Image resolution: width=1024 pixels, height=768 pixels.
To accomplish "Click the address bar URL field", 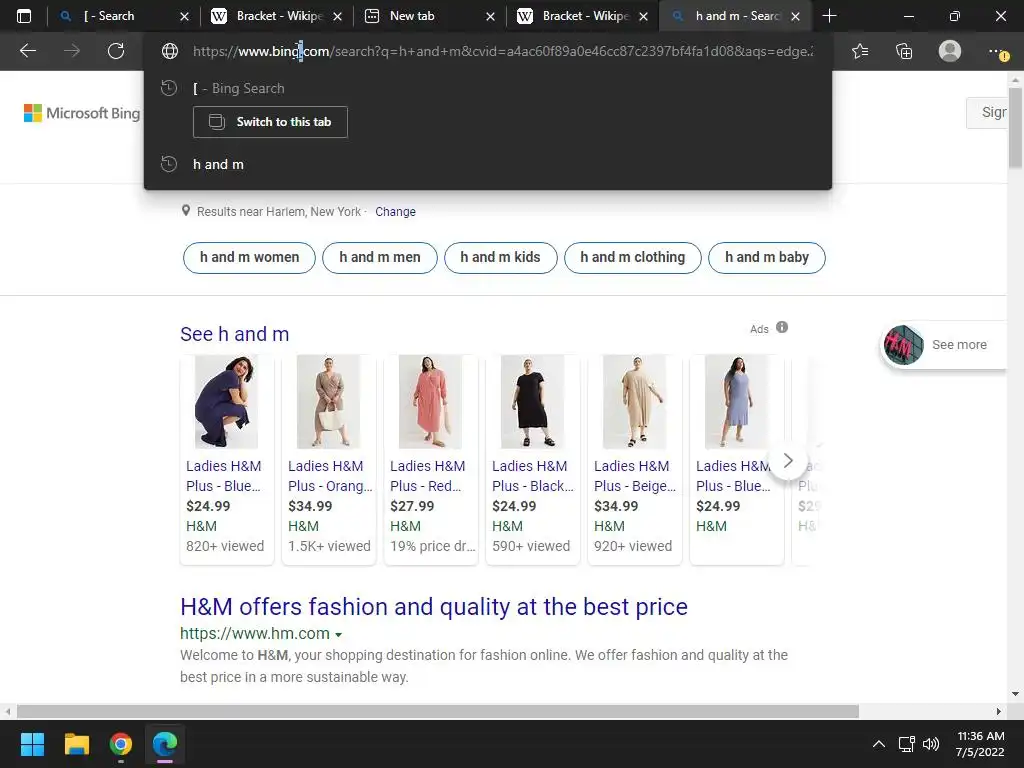I will click(503, 51).
